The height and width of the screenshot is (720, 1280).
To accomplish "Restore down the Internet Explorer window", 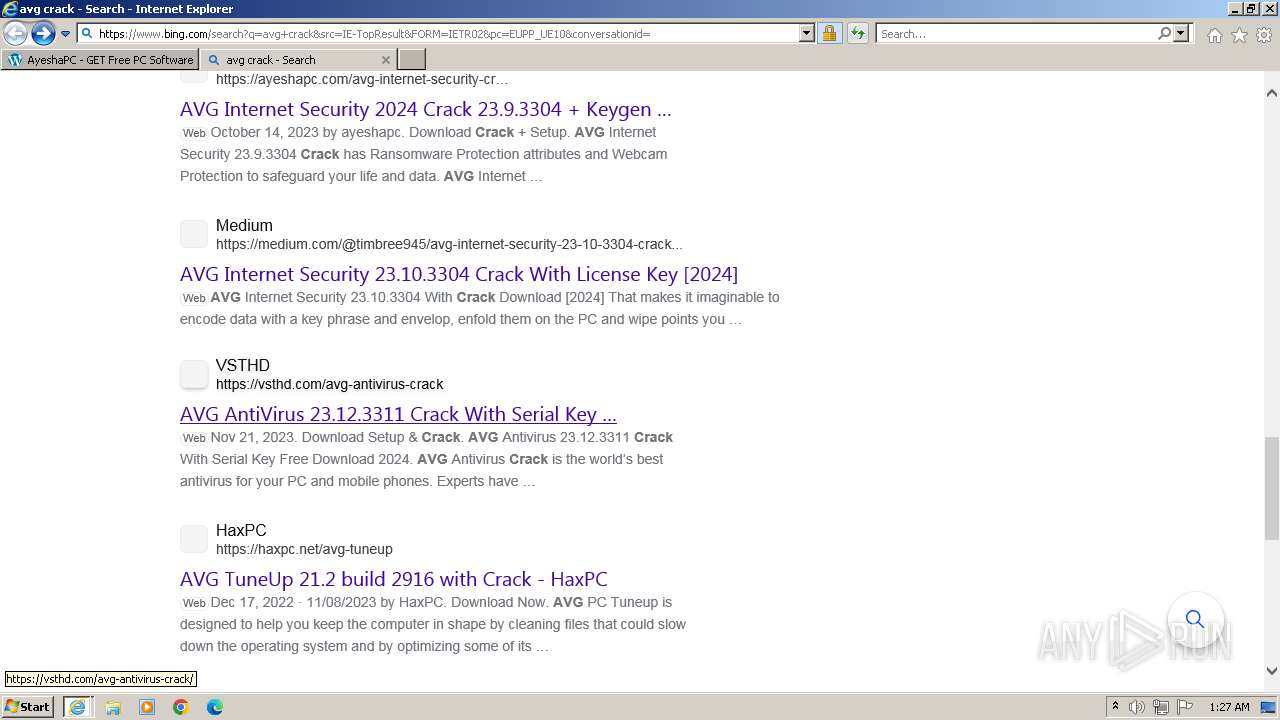I will 1251,9.
